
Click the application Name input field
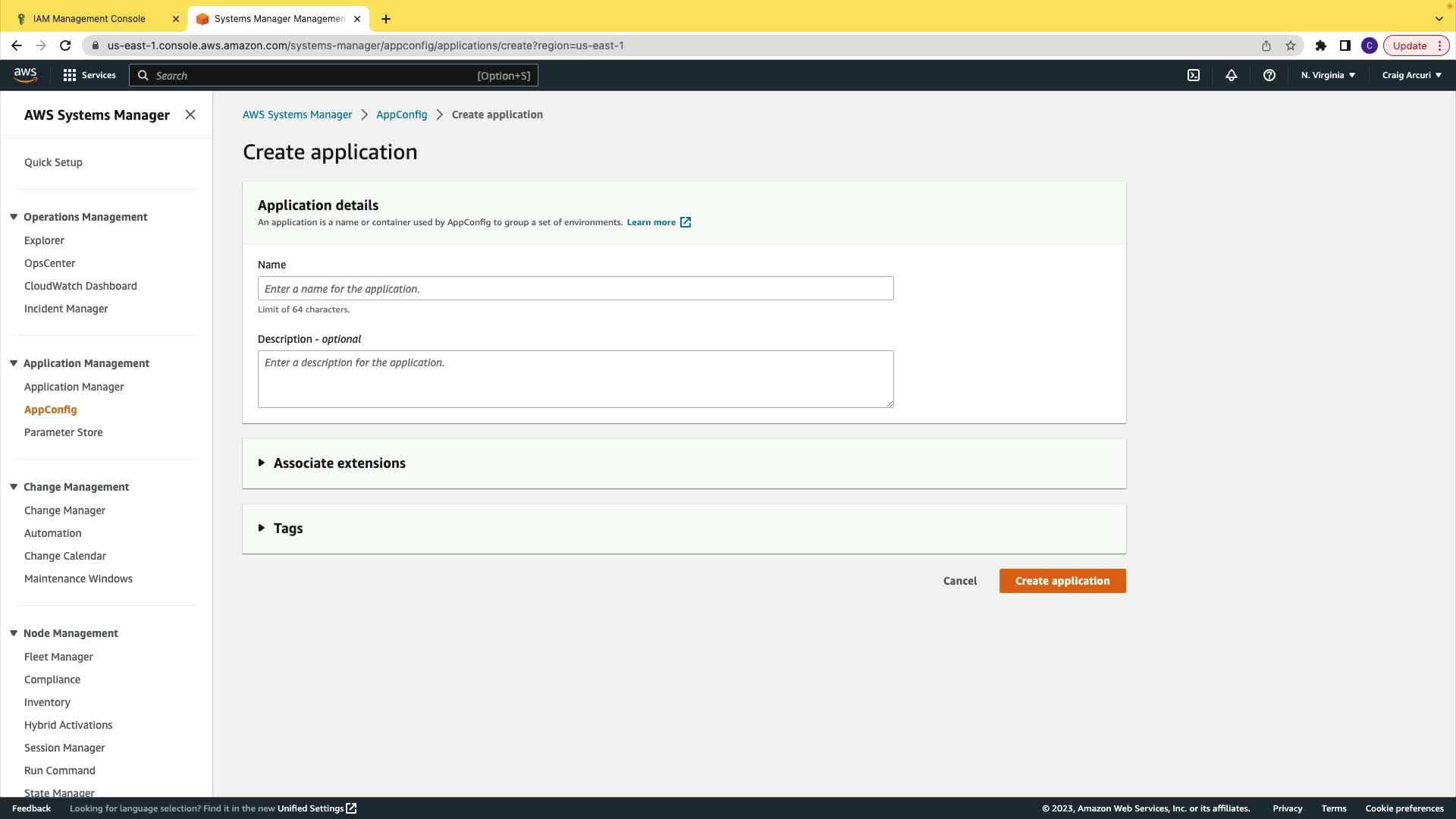[x=575, y=289]
